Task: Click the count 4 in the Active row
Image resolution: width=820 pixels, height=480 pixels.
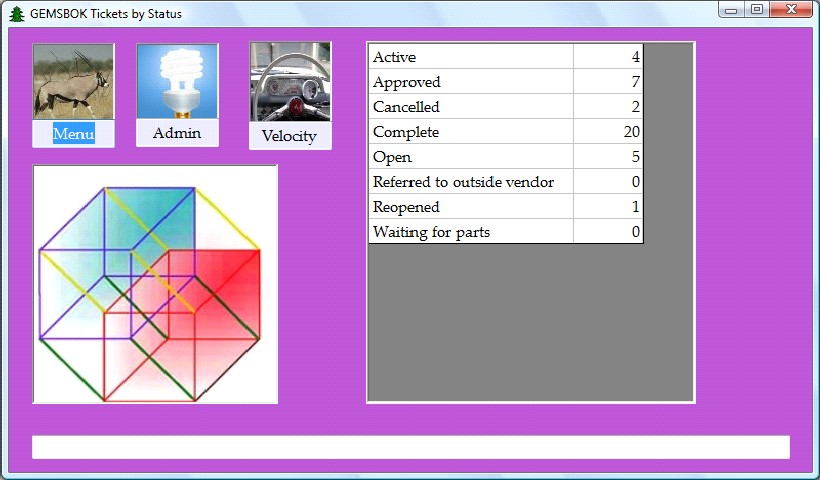Action: pos(608,56)
